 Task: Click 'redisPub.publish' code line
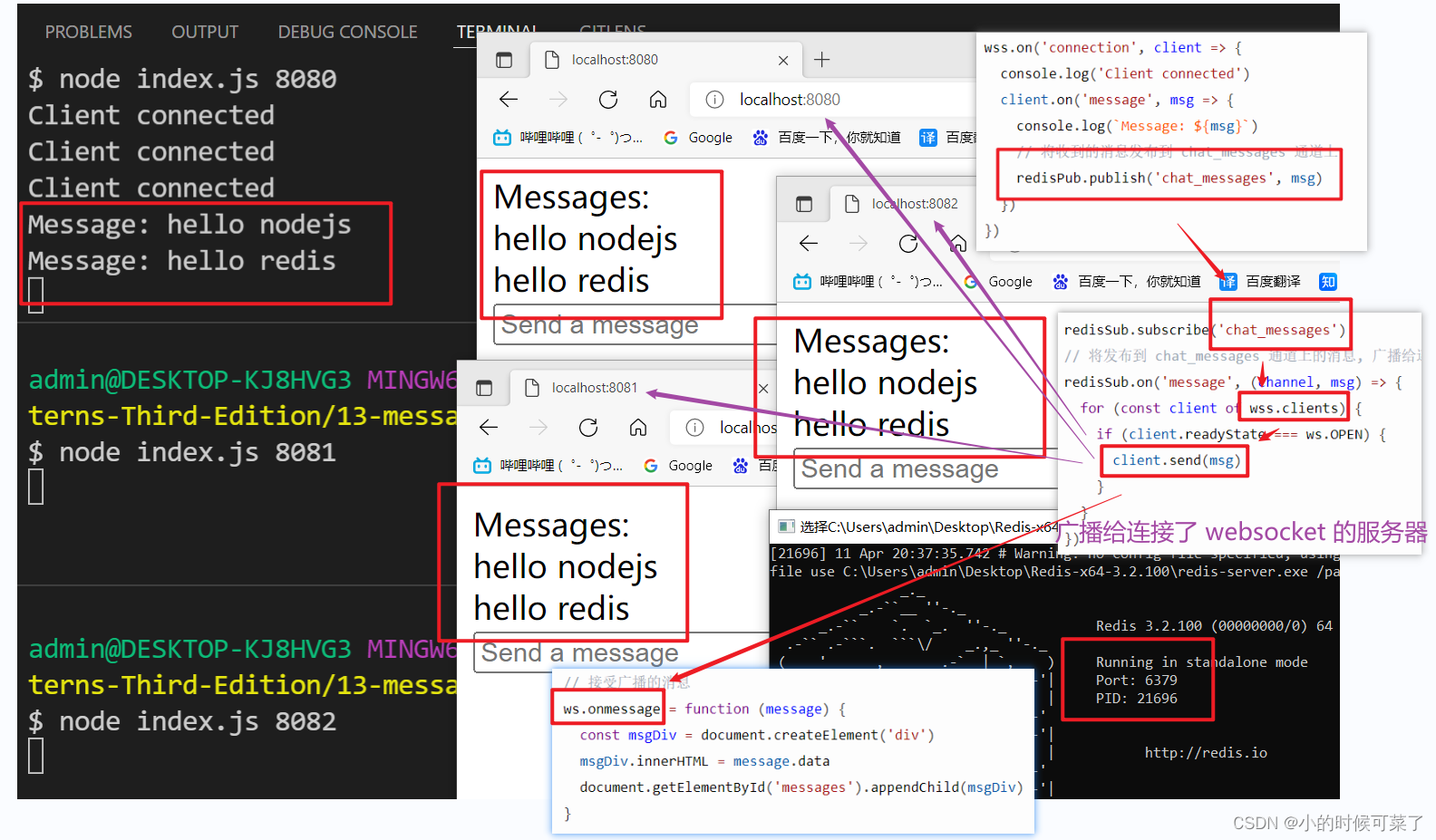click(x=1169, y=178)
